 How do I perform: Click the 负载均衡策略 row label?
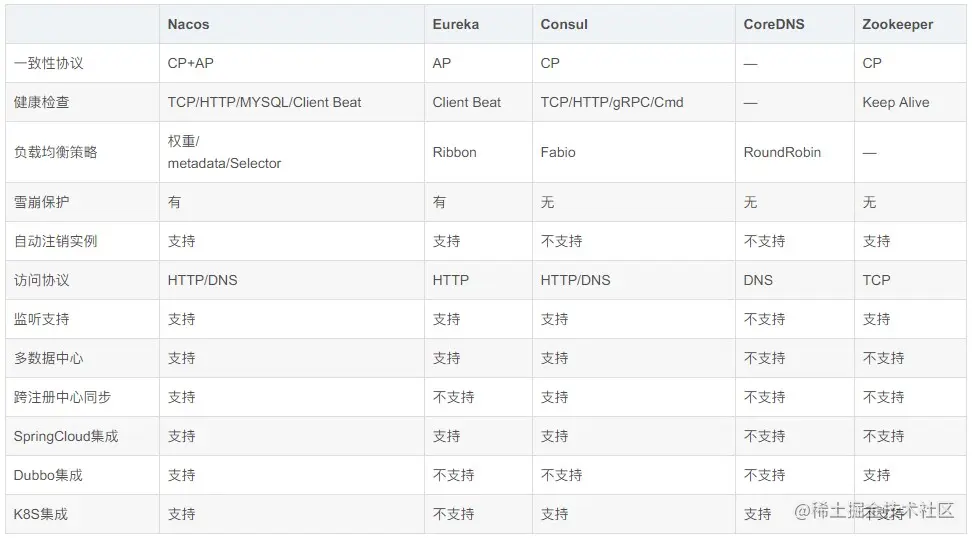pyautogui.click(x=55, y=152)
